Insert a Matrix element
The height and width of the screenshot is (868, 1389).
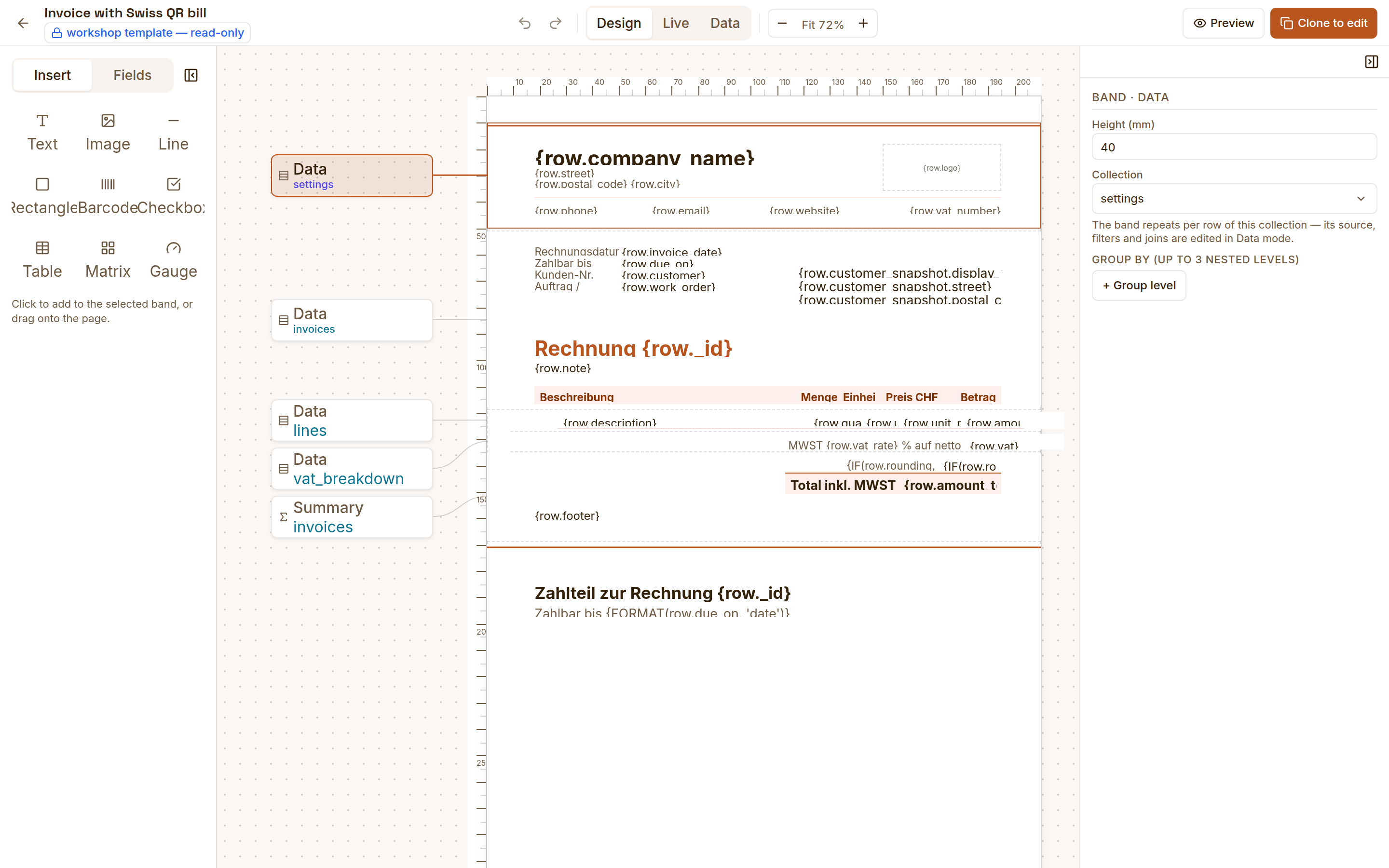click(108, 260)
